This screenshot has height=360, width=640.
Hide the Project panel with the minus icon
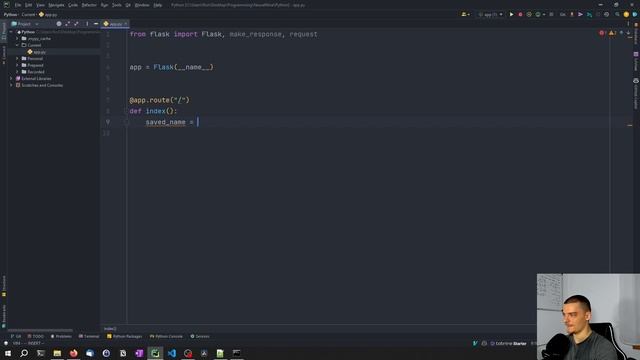[x=96, y=24]
